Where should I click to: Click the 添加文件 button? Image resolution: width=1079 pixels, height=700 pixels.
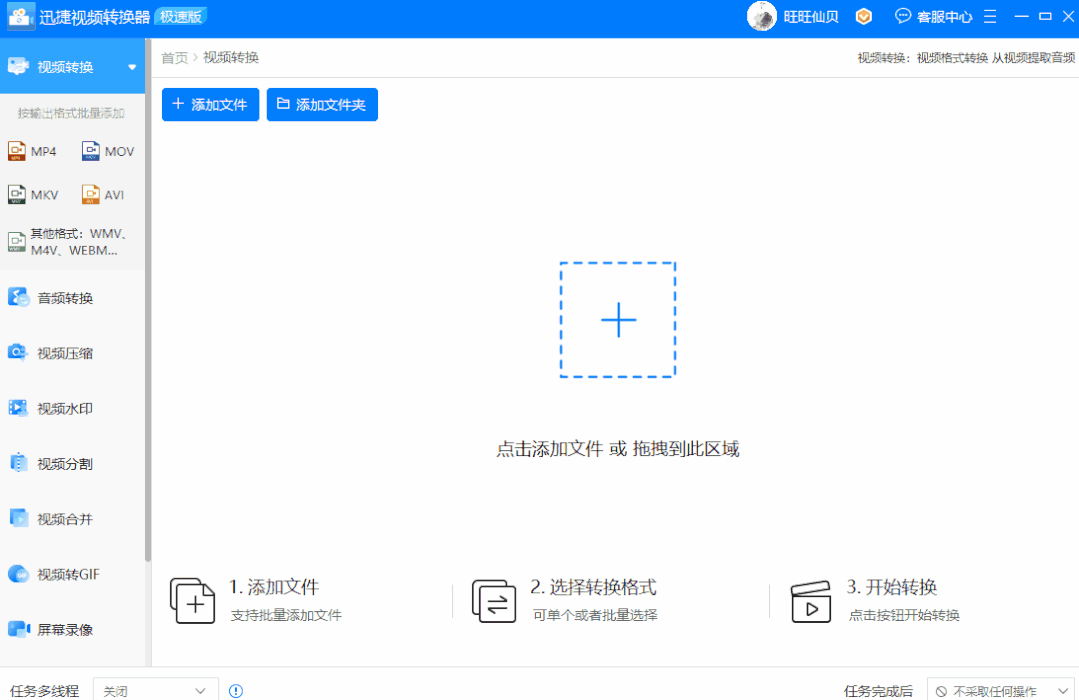point(210,104)
